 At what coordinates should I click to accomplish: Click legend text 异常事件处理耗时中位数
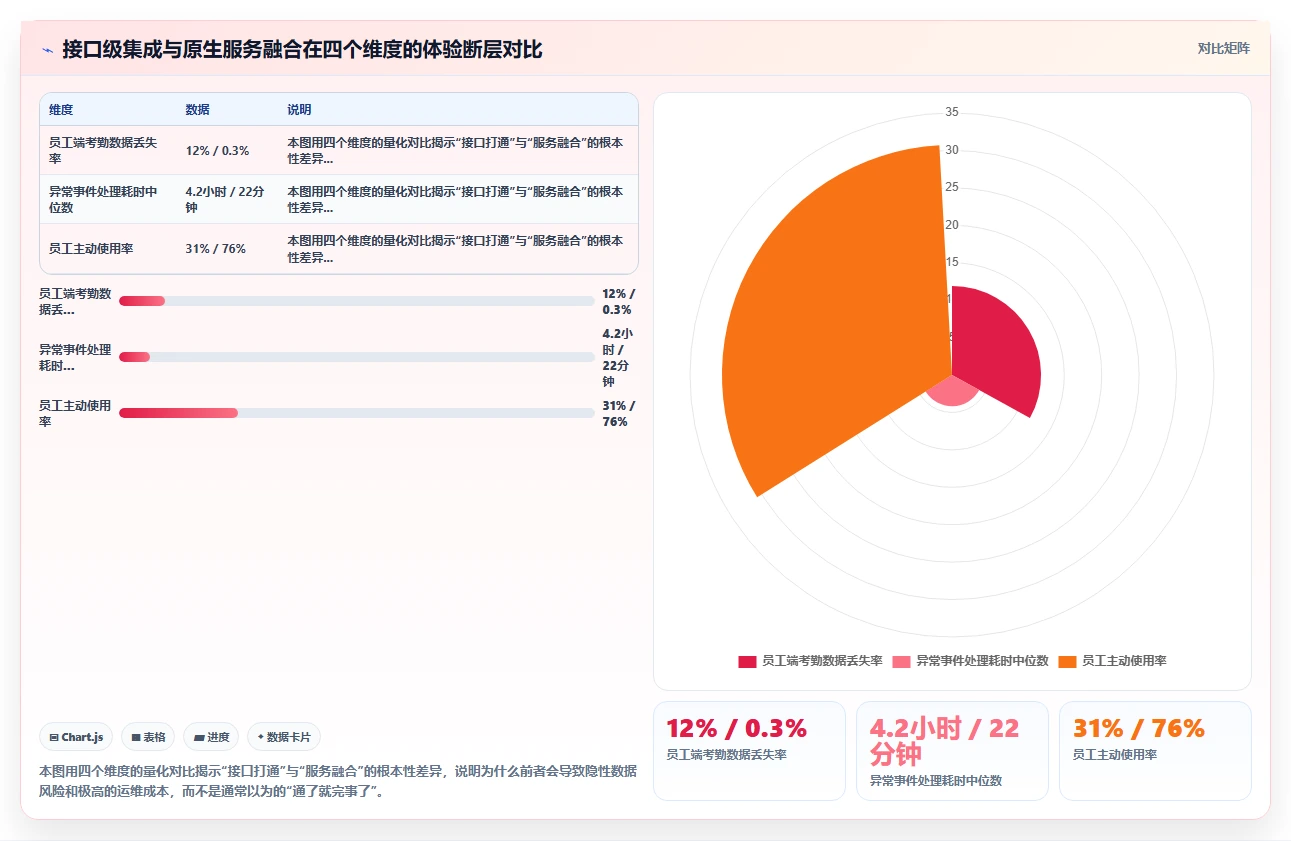pos(982,661)
